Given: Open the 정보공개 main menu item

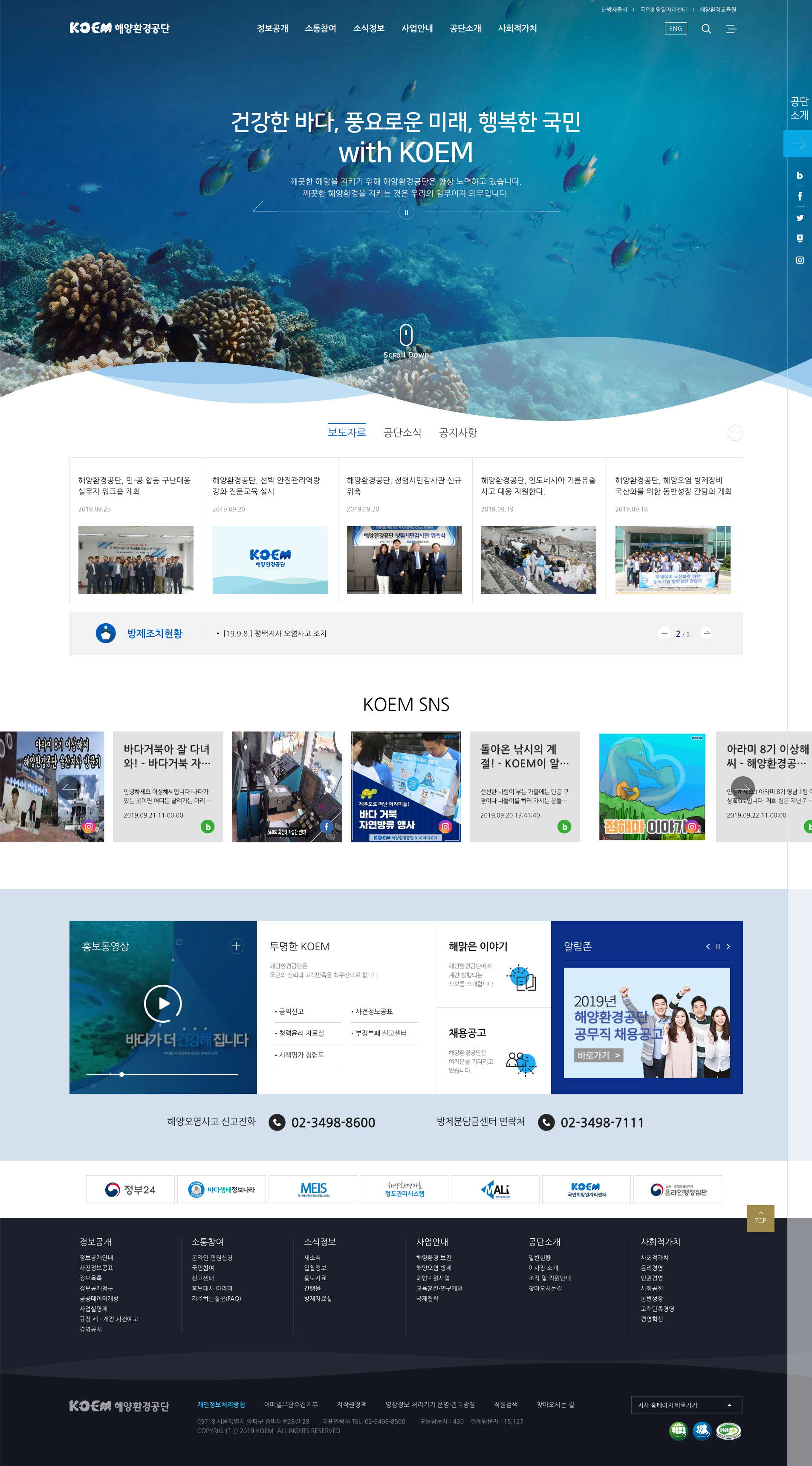Looking at the screenshot, I should 272,29.
